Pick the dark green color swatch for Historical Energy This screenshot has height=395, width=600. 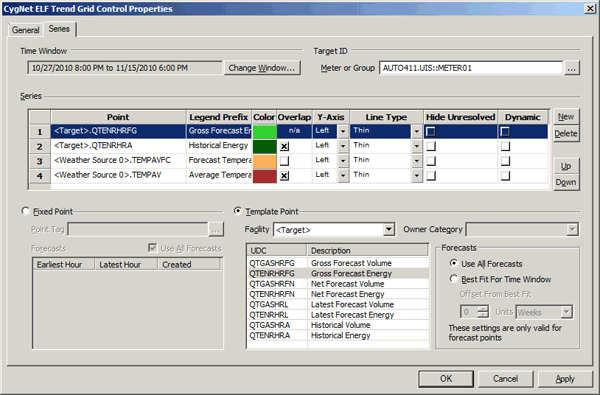(264, 146)
